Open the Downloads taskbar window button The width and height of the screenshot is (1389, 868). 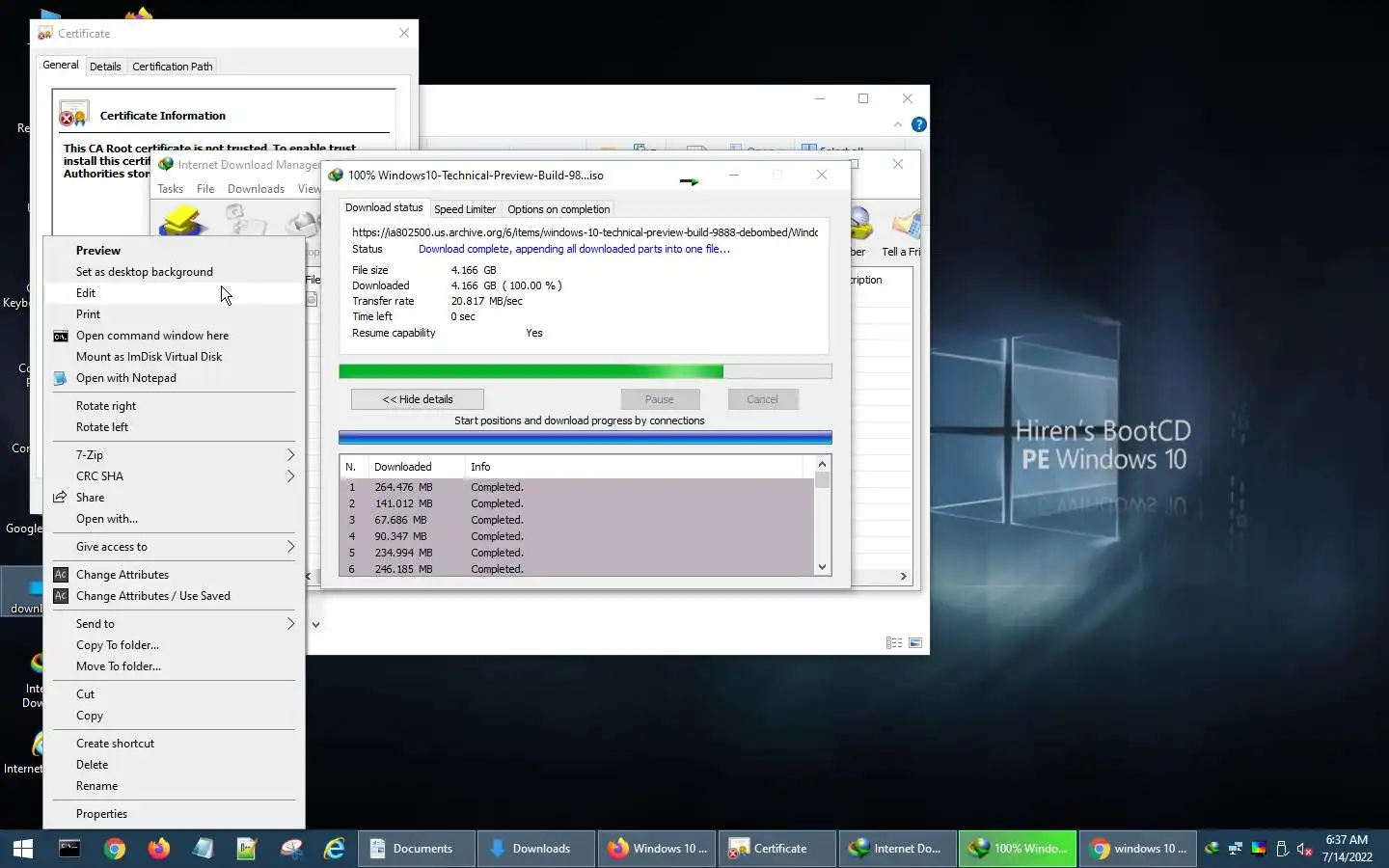(x=535, y=849)
